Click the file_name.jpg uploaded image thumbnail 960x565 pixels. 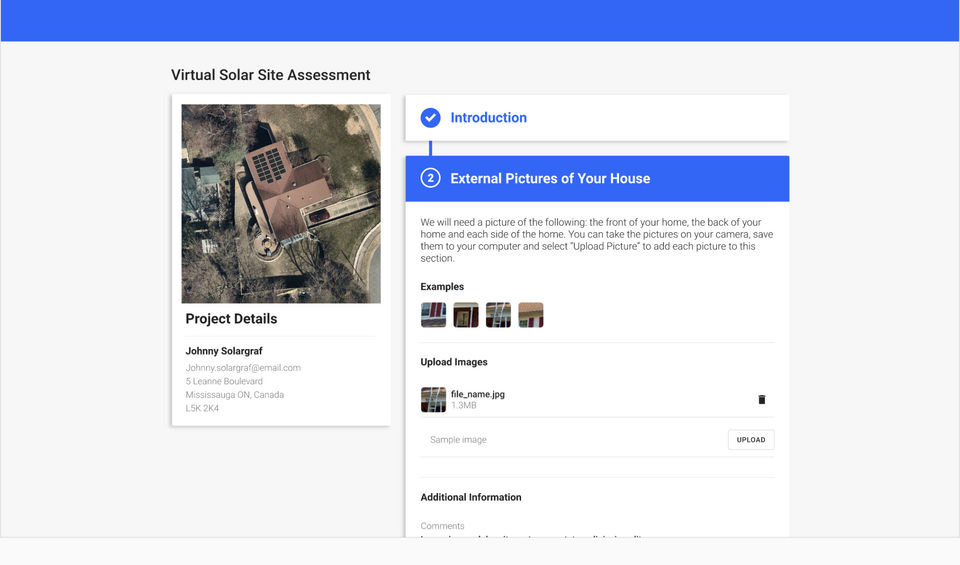coord(433,400)
